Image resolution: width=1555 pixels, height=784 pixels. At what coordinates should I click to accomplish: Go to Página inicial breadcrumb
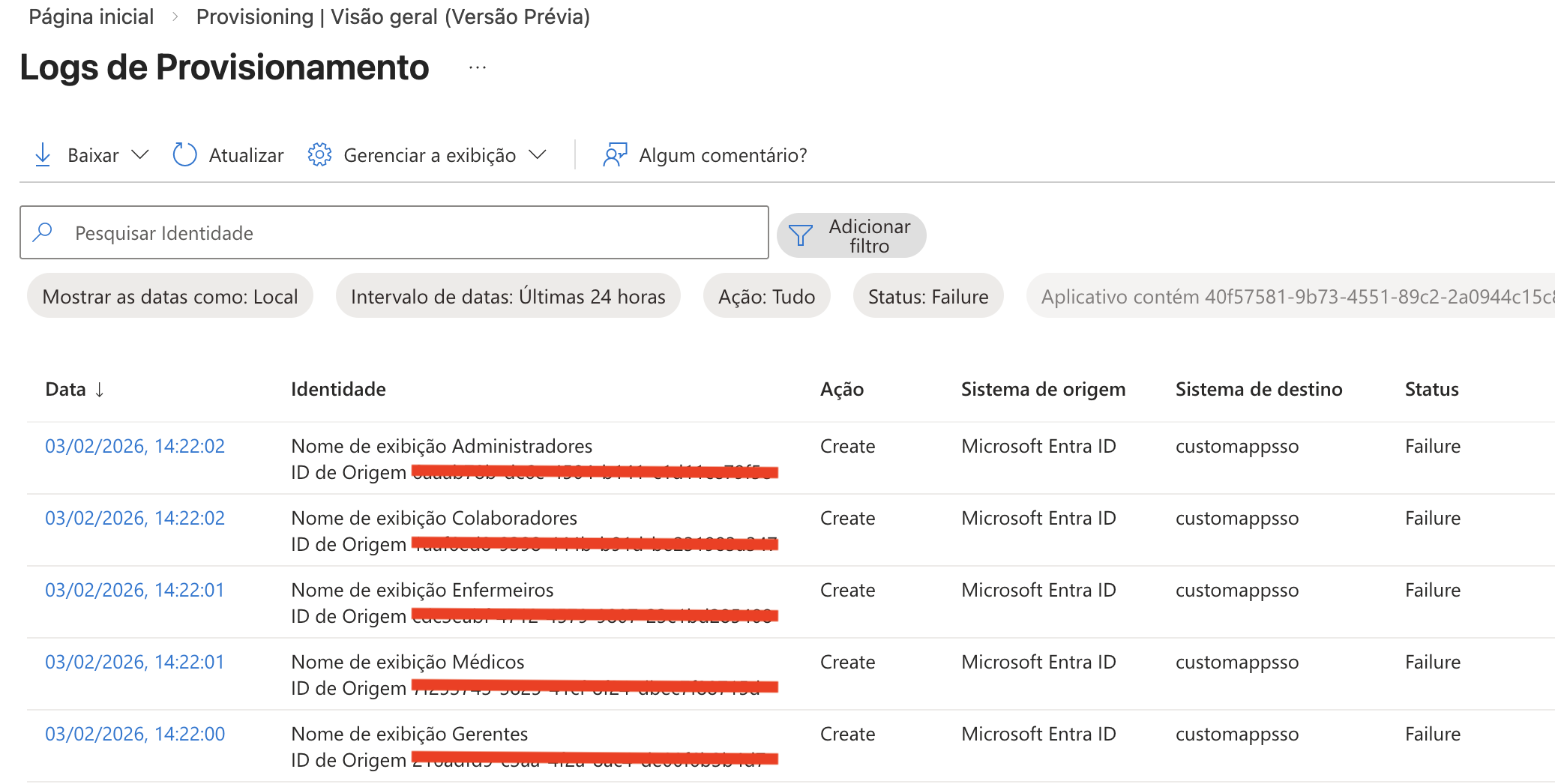coord(91,16)
